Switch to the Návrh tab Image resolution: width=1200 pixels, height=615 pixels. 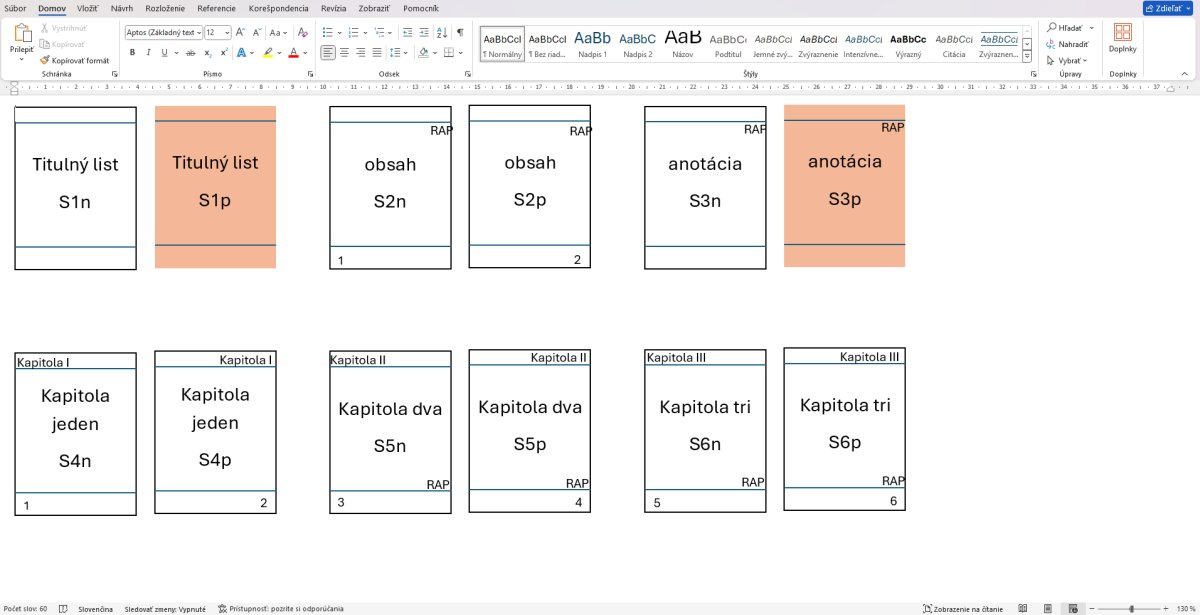(x=122, y=7)
